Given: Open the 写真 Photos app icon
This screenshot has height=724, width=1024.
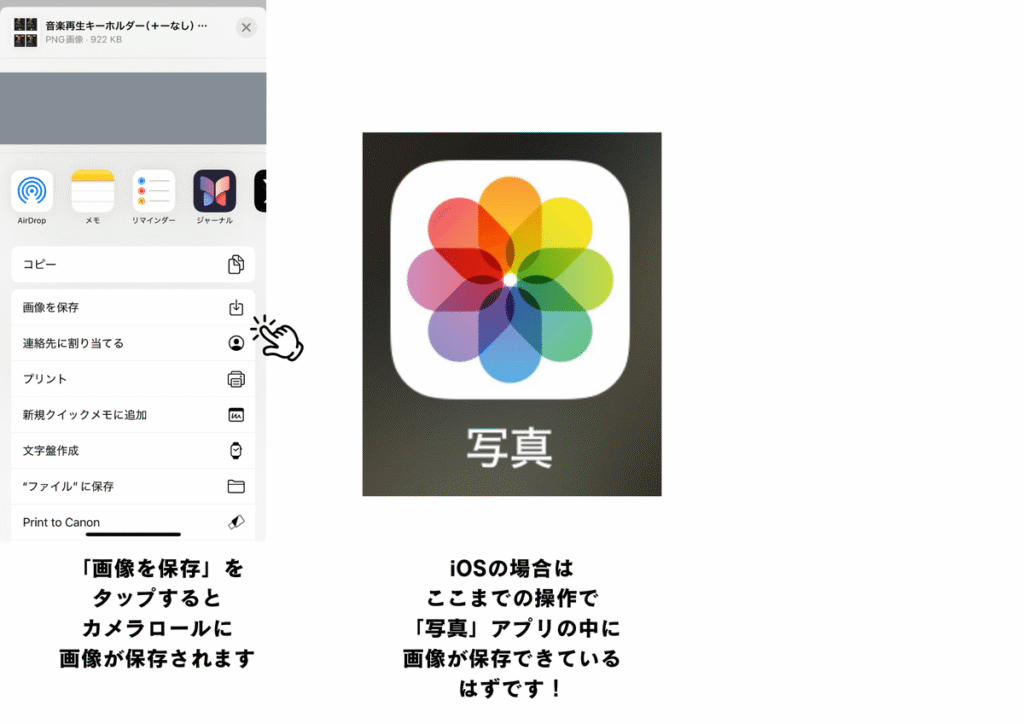Looking at the screenshot, I should pyautogui.click(x=510, y=279).
